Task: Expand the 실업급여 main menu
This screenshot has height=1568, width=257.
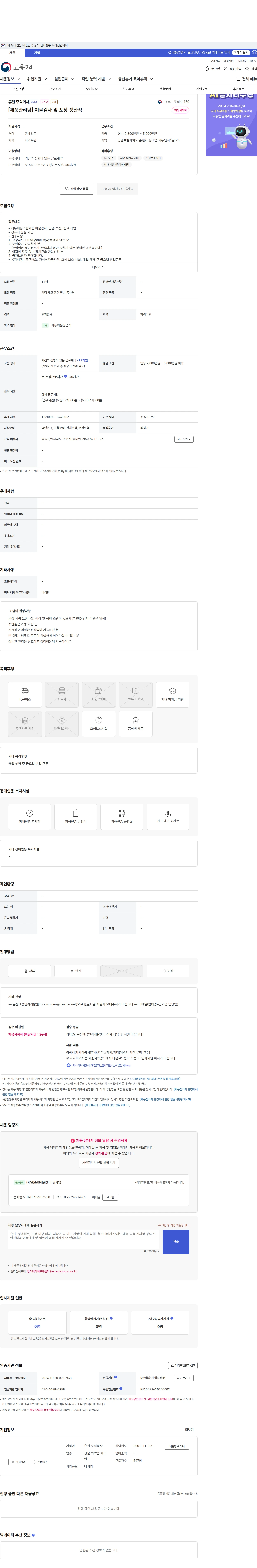Action: point(64,79)
